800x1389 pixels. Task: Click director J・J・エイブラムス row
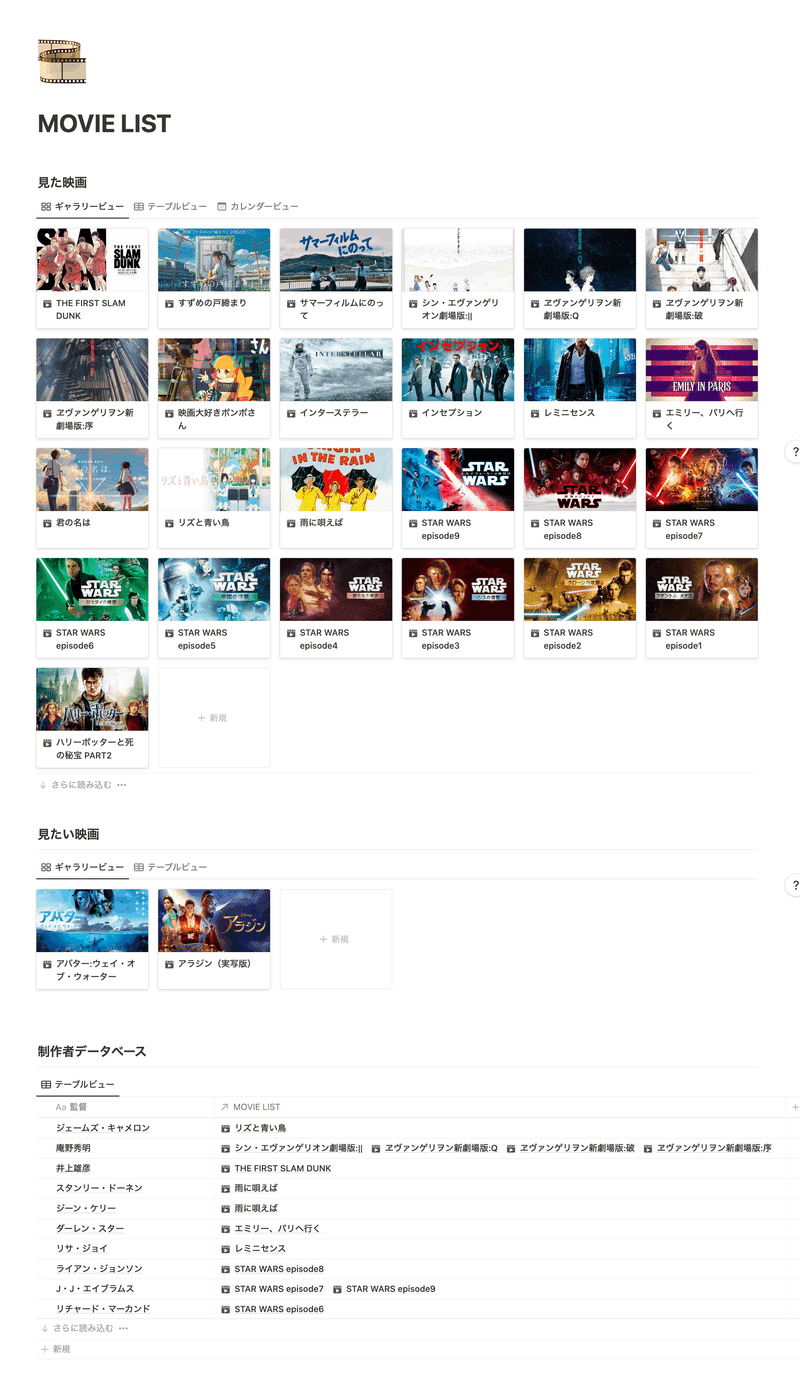(x=95, y=1289)
